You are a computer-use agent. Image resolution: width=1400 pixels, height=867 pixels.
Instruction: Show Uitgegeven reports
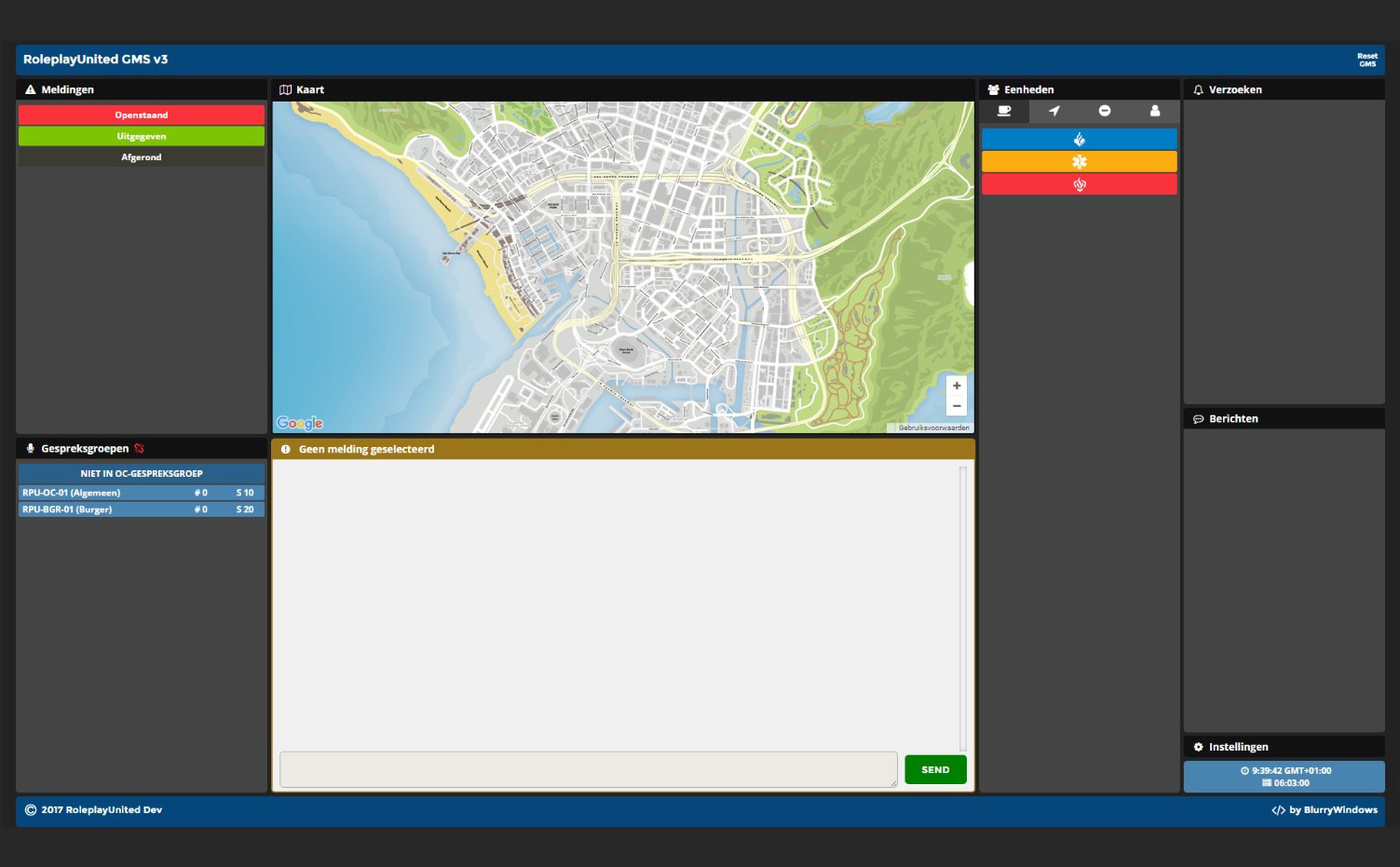(142, 136)
